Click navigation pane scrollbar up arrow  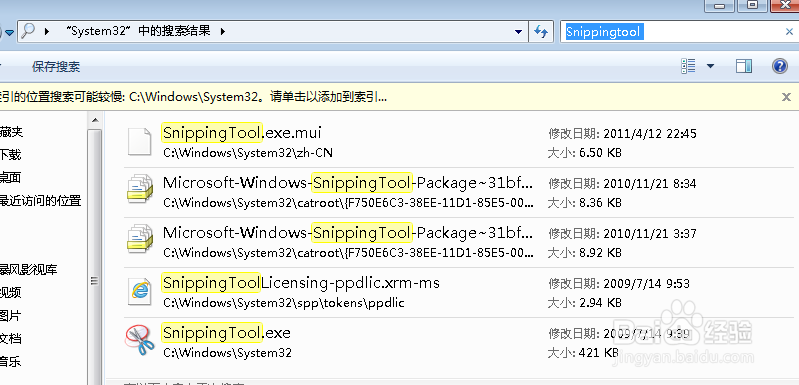(x=95, y=120)
